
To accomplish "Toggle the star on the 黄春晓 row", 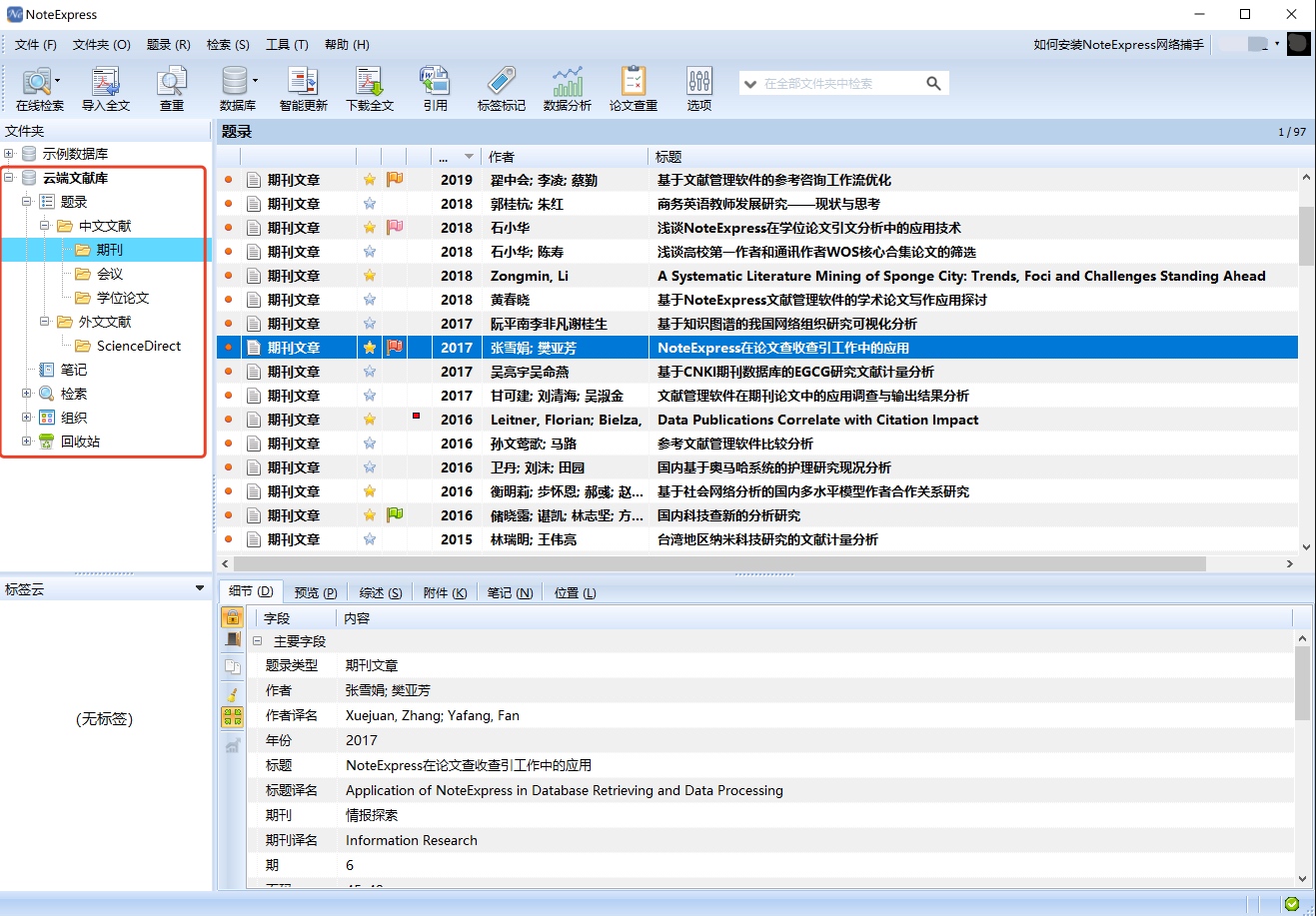I will [x=370, y=300].
